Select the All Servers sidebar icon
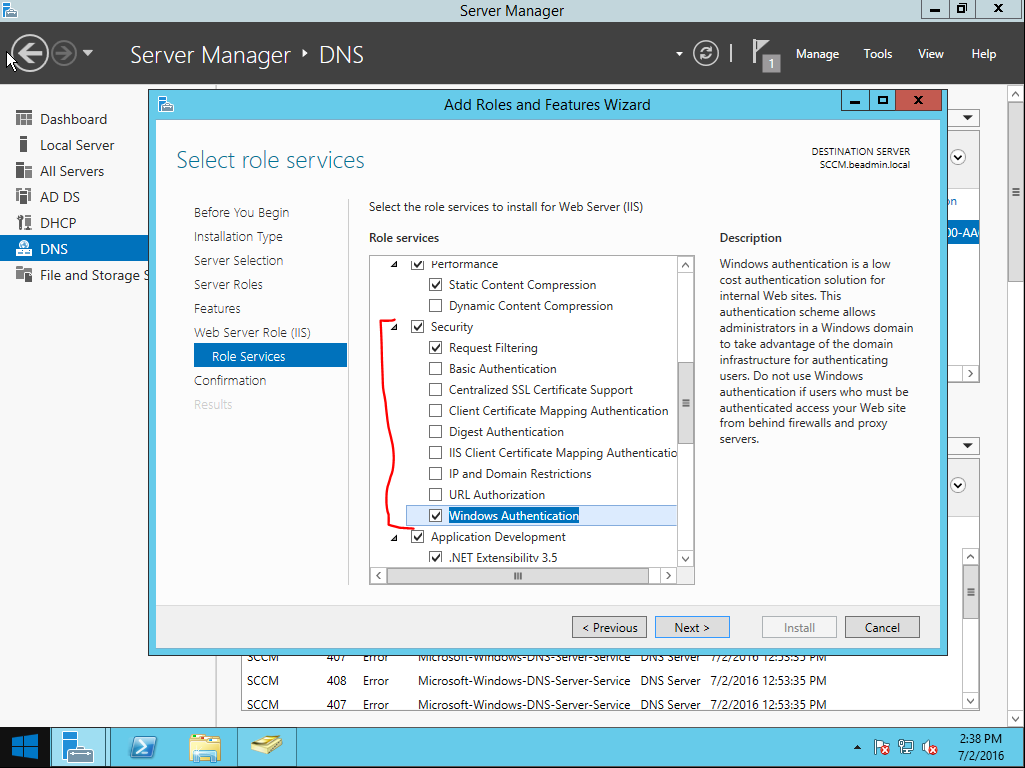 [24, 171]
